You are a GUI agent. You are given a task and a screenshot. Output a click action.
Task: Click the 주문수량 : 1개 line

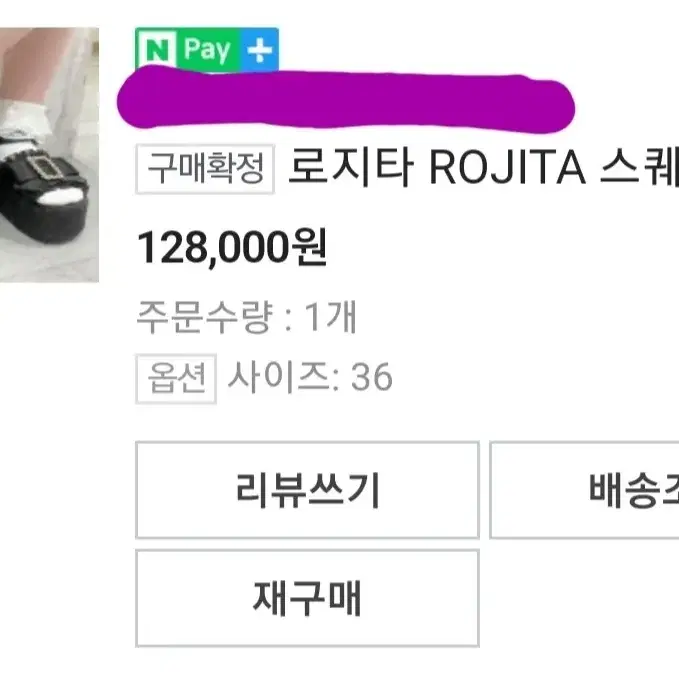(x=246, y=317)
